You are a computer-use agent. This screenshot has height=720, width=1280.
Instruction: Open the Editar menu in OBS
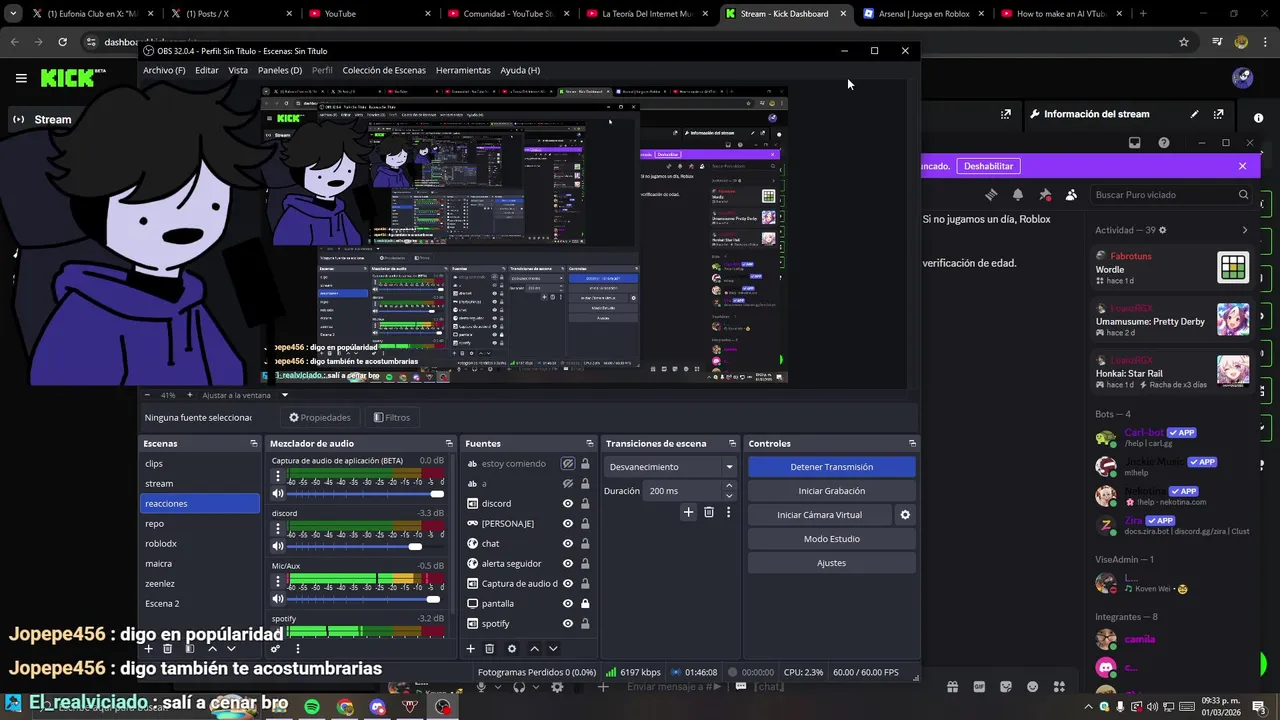(x=207, y=70)
